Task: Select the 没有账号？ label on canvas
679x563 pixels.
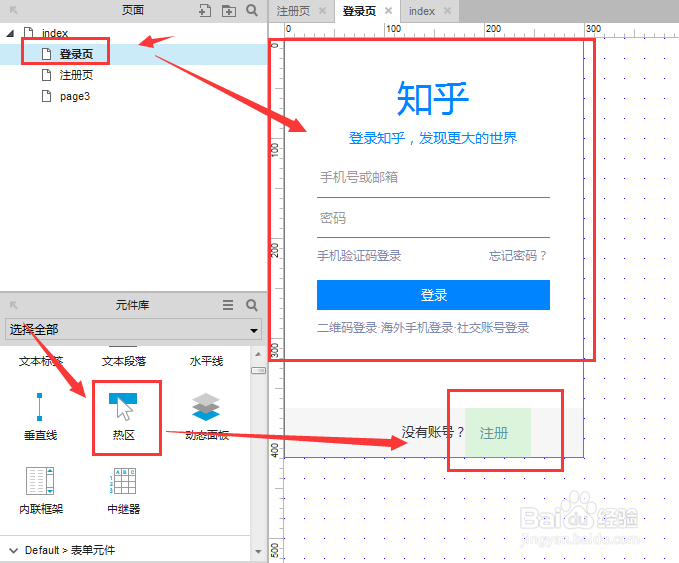Action: (x=433, y=432)
